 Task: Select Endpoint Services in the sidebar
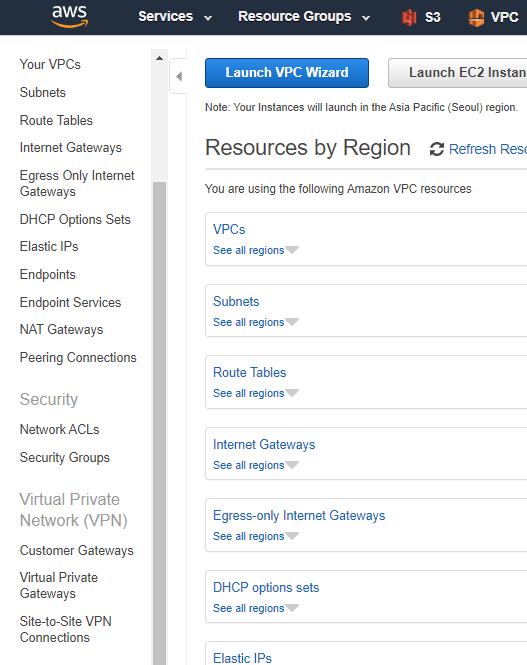click(70, 302)
